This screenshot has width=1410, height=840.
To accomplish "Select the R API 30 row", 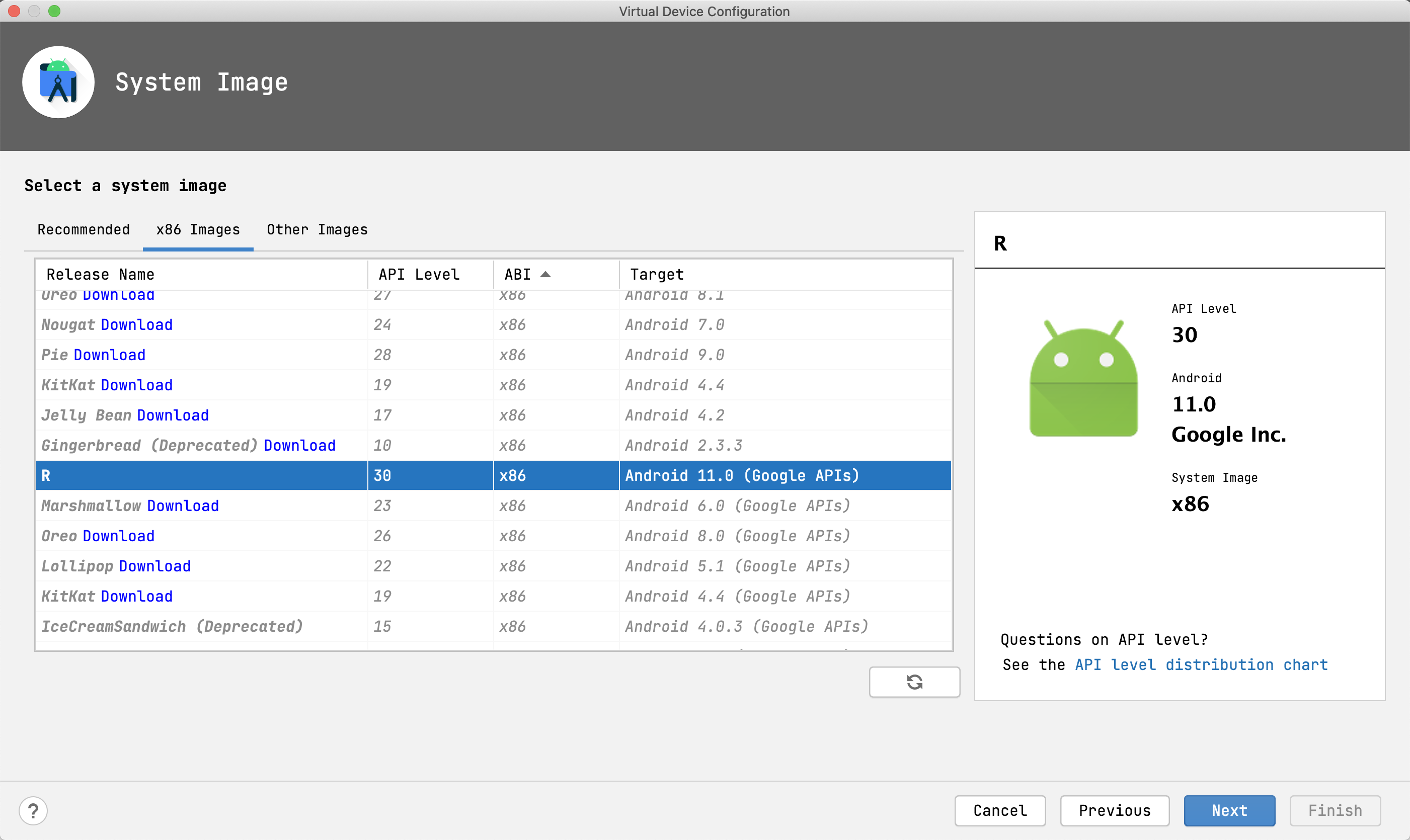I will (x=493, y=475).
